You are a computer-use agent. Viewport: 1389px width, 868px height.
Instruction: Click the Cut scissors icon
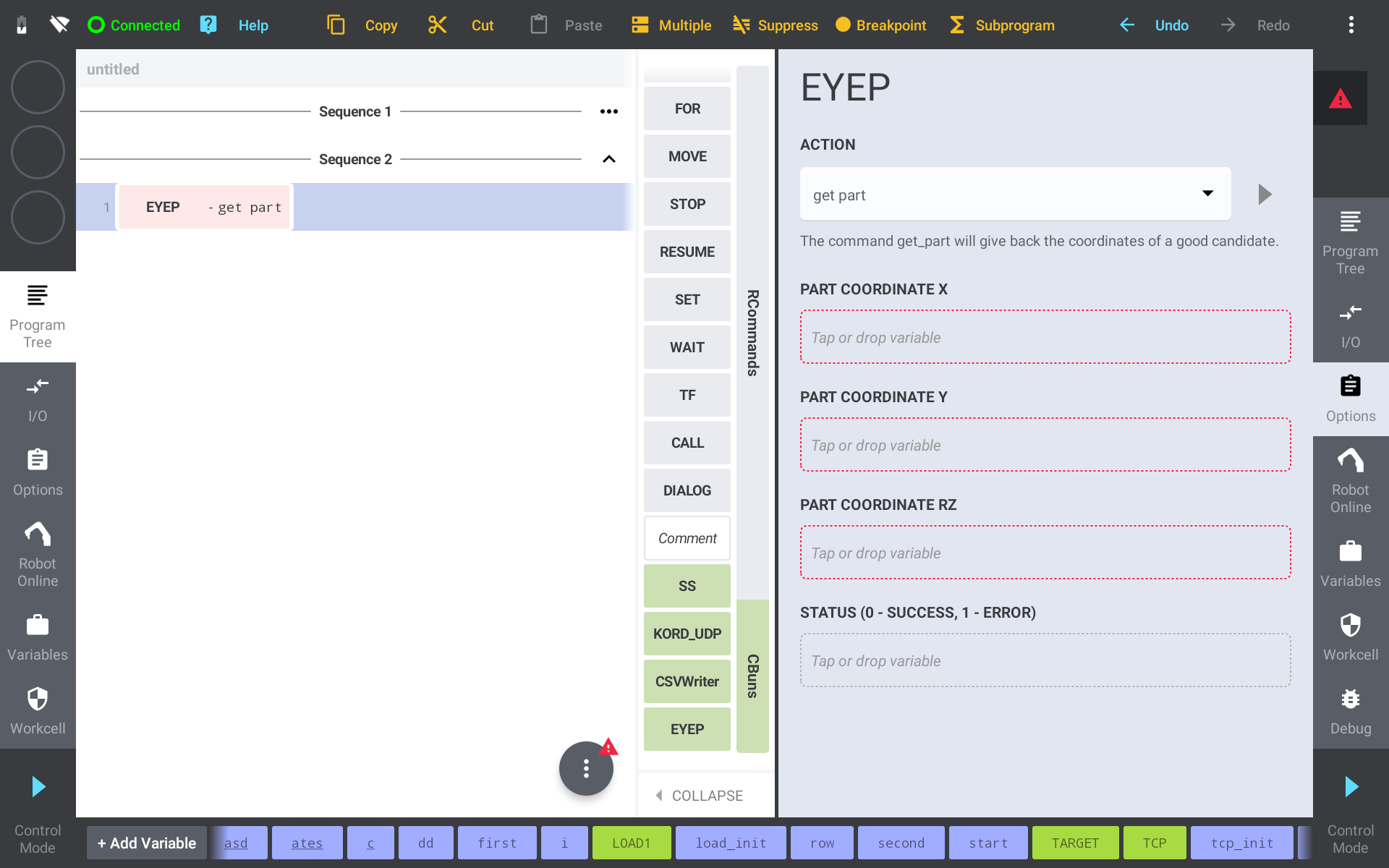(x=437, y=25)
